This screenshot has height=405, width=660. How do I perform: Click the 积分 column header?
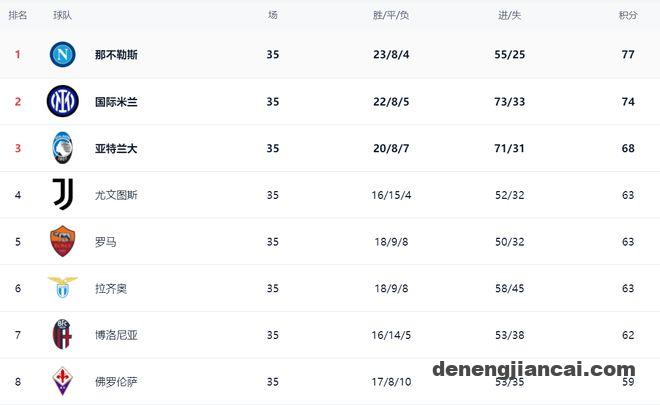628,15
